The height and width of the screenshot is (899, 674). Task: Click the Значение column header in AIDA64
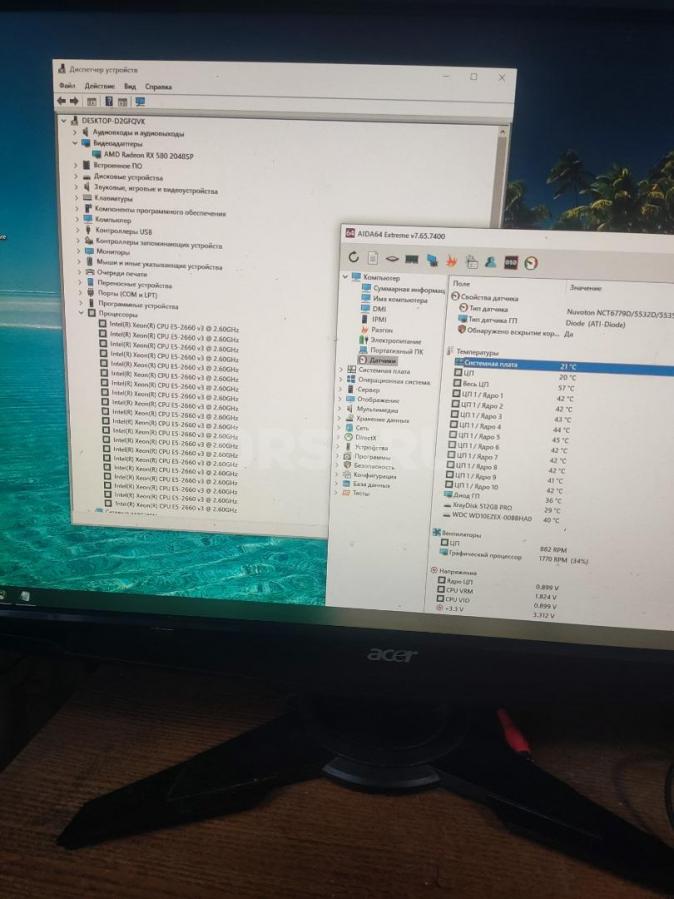click(x=585, y=288)
